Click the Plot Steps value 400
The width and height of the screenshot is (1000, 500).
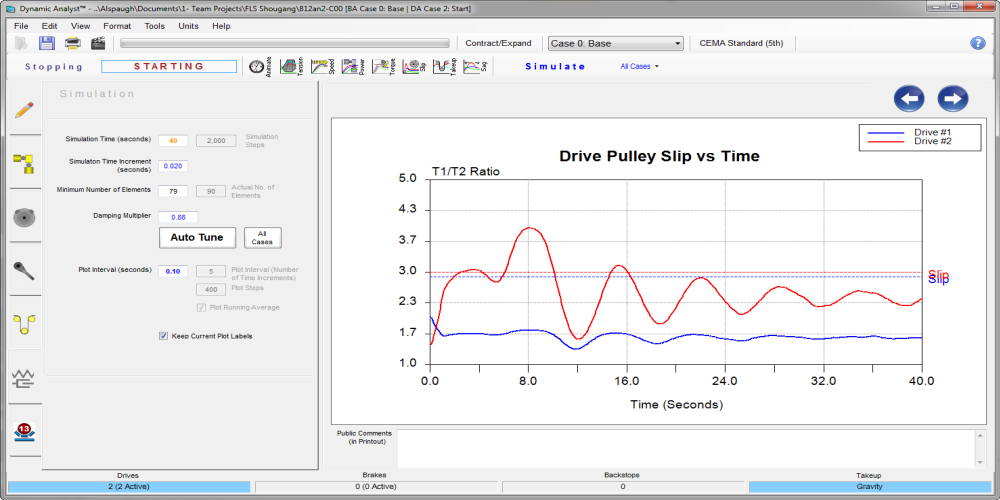point(210,290)
